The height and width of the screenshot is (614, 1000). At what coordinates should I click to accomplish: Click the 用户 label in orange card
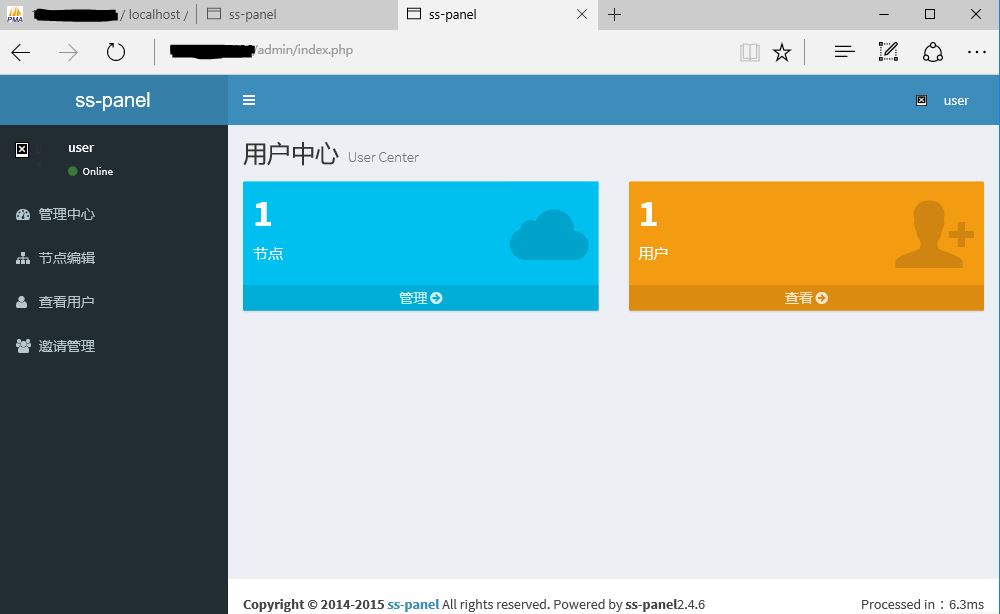[653, 254]
